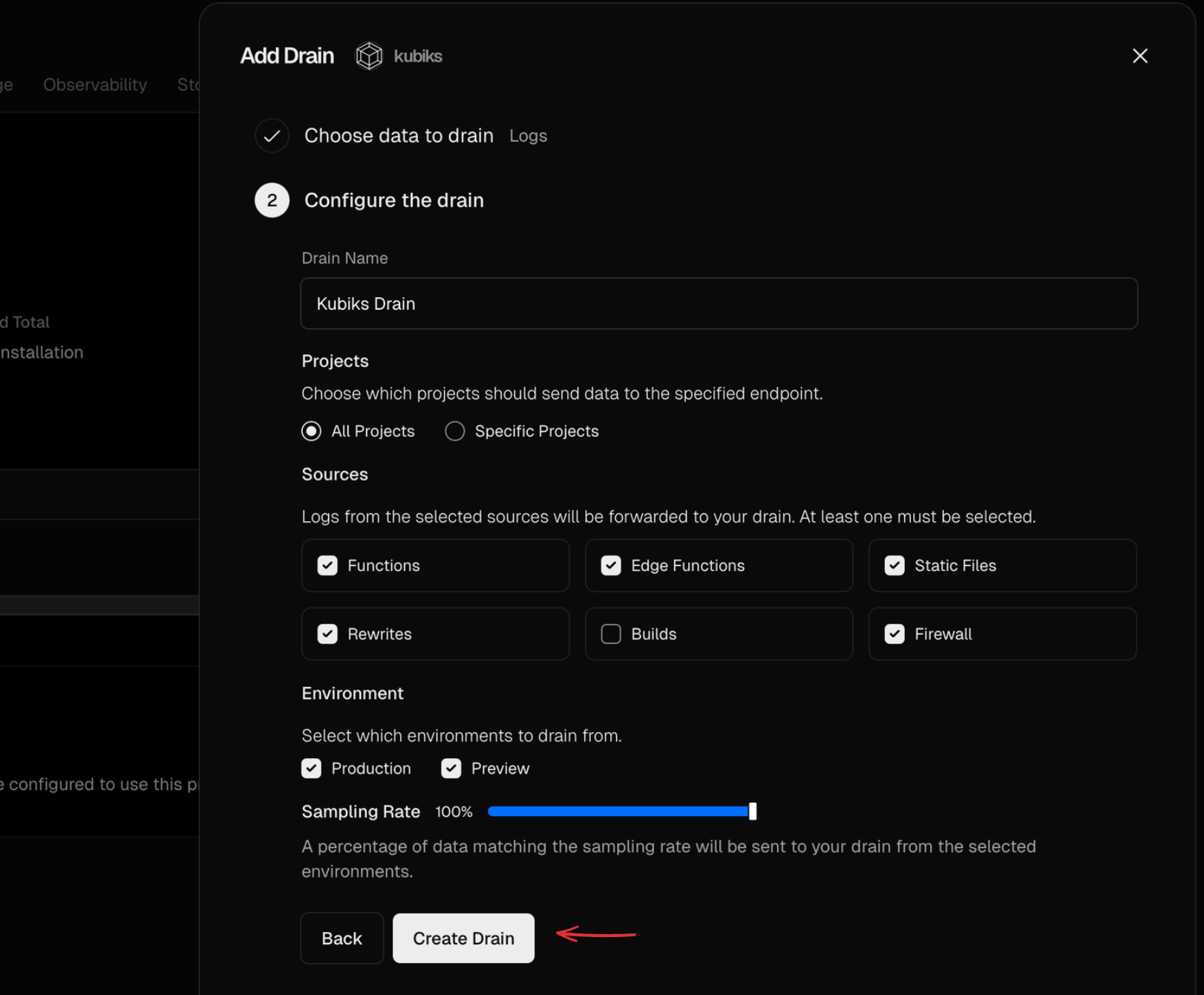Uncheck the Production environment

coord(311,768)
